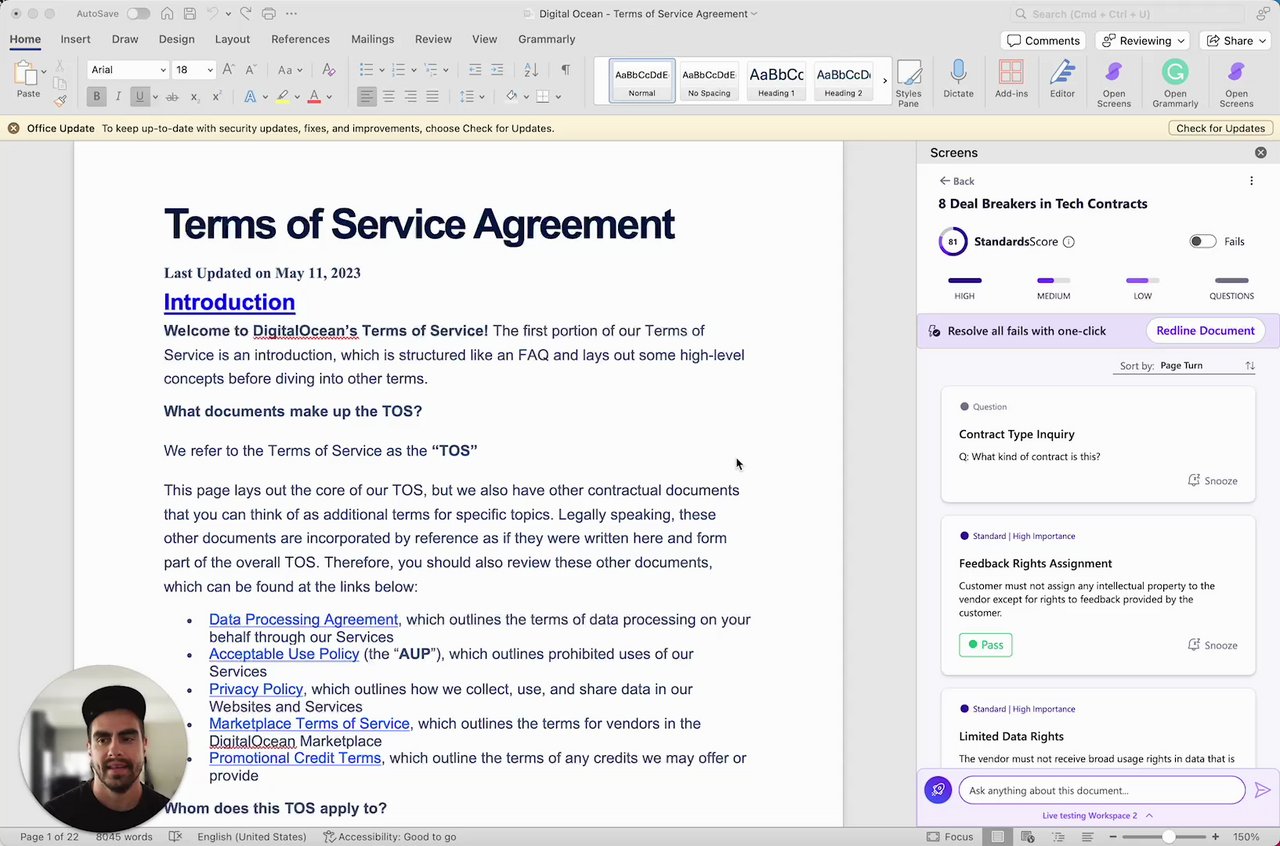Open the Grammarly tab
Screen dimensions: 1280x846
click(546, 39)
